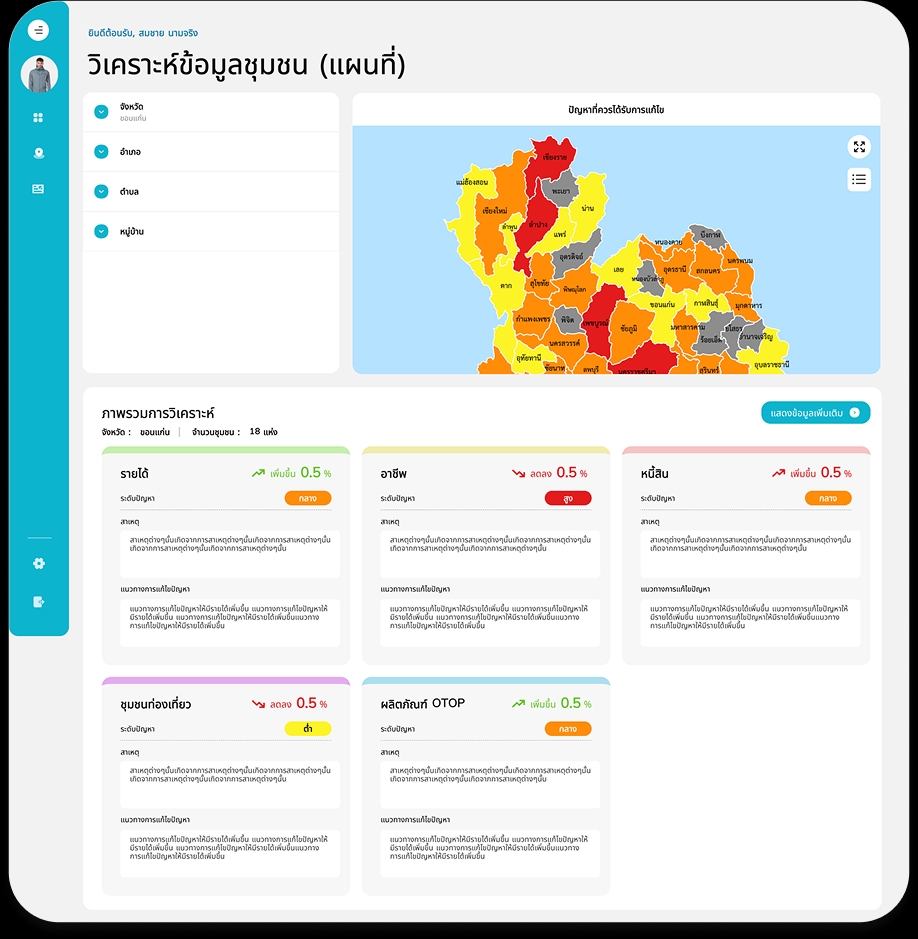
Task: Select แม่ฮ่องสอน province on the map
Action: click(x=472, y=181)
